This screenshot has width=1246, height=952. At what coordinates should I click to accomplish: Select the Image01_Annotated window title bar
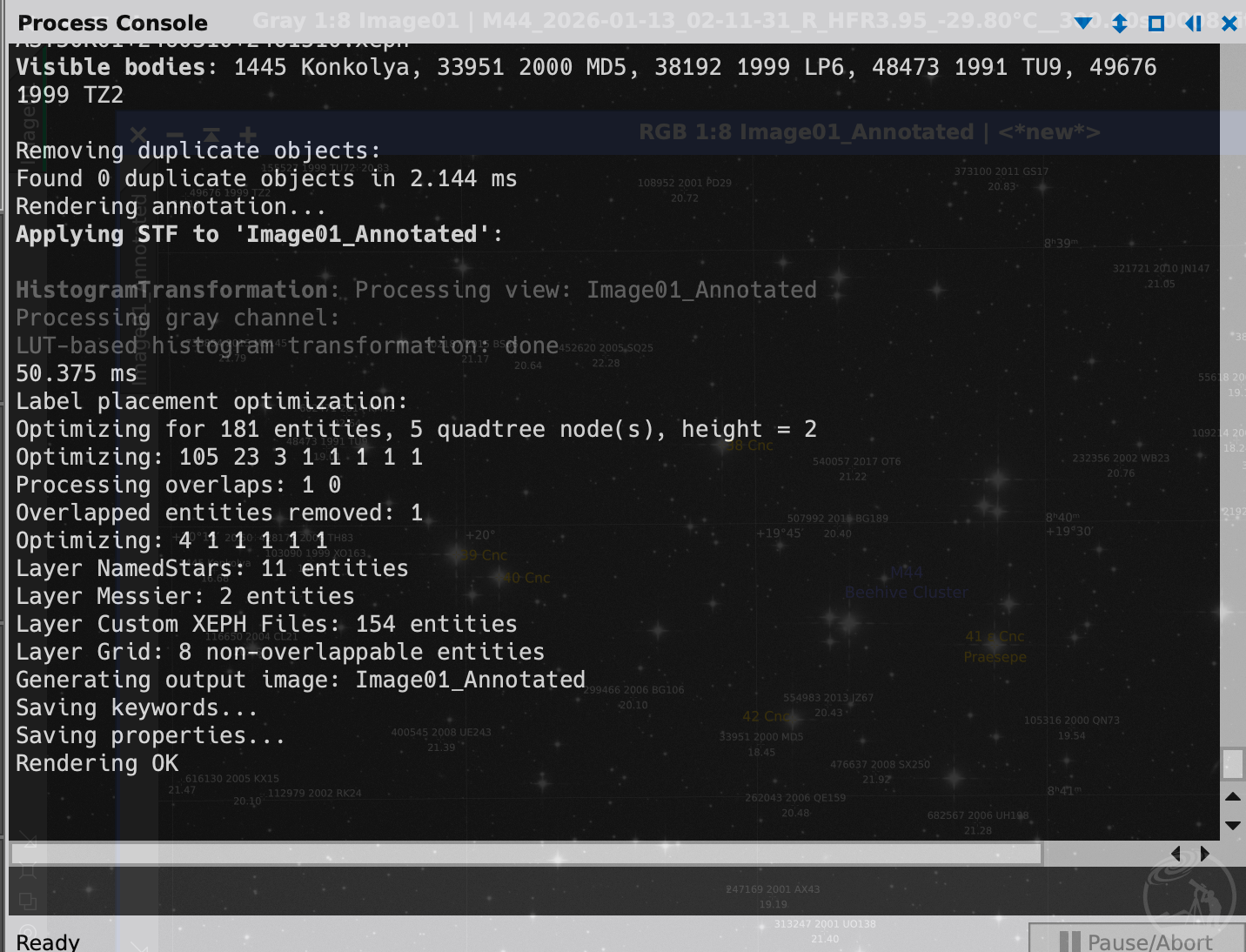pyautogui.click(x=868, y=132)
